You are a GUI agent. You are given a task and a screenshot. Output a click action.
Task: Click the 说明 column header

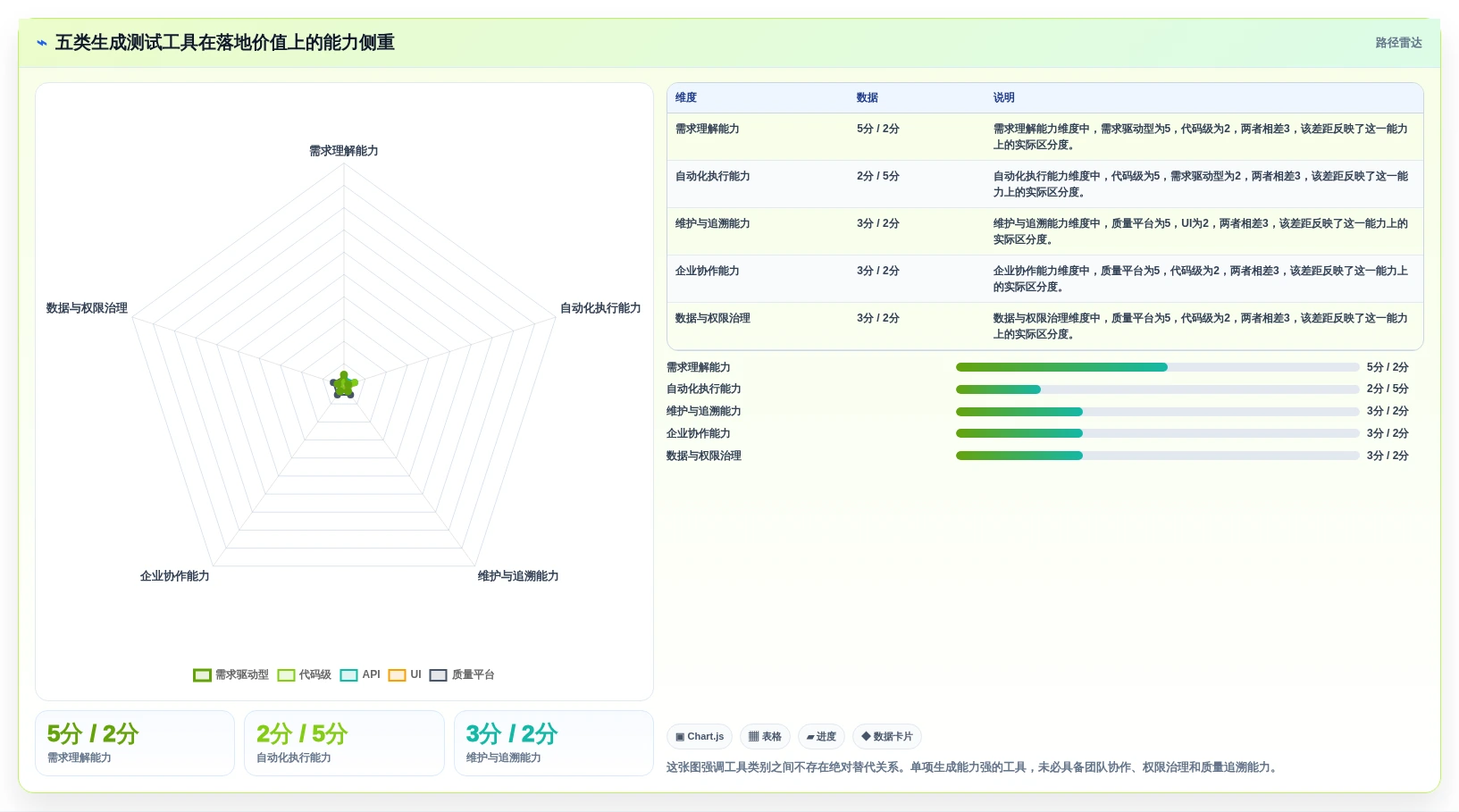[1004, 97]
